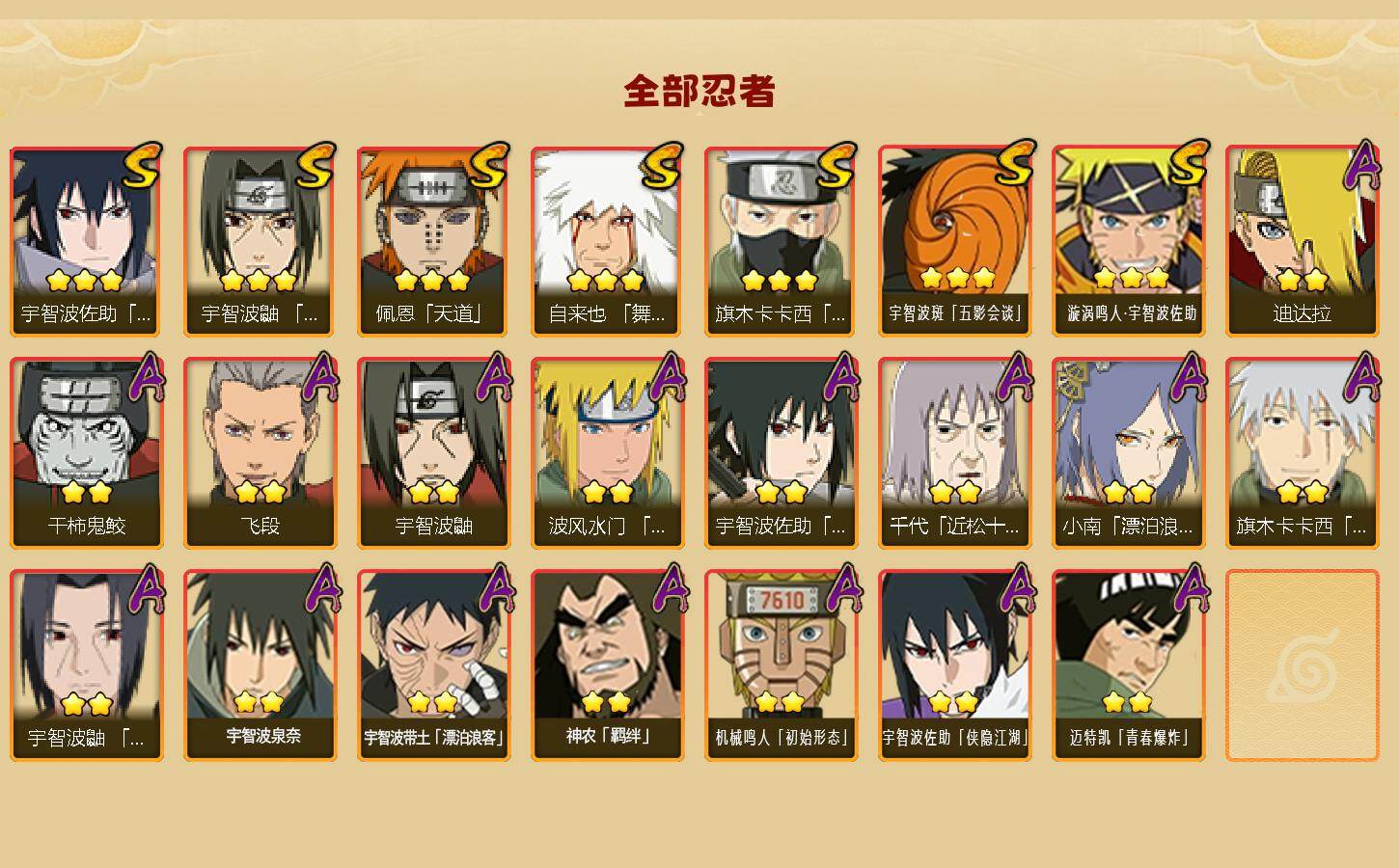This screenshot has height=868, width=1399.
Task: Choose the 漩涡鸣人·宇智波佐助 card
Action: coord(1128,241)
